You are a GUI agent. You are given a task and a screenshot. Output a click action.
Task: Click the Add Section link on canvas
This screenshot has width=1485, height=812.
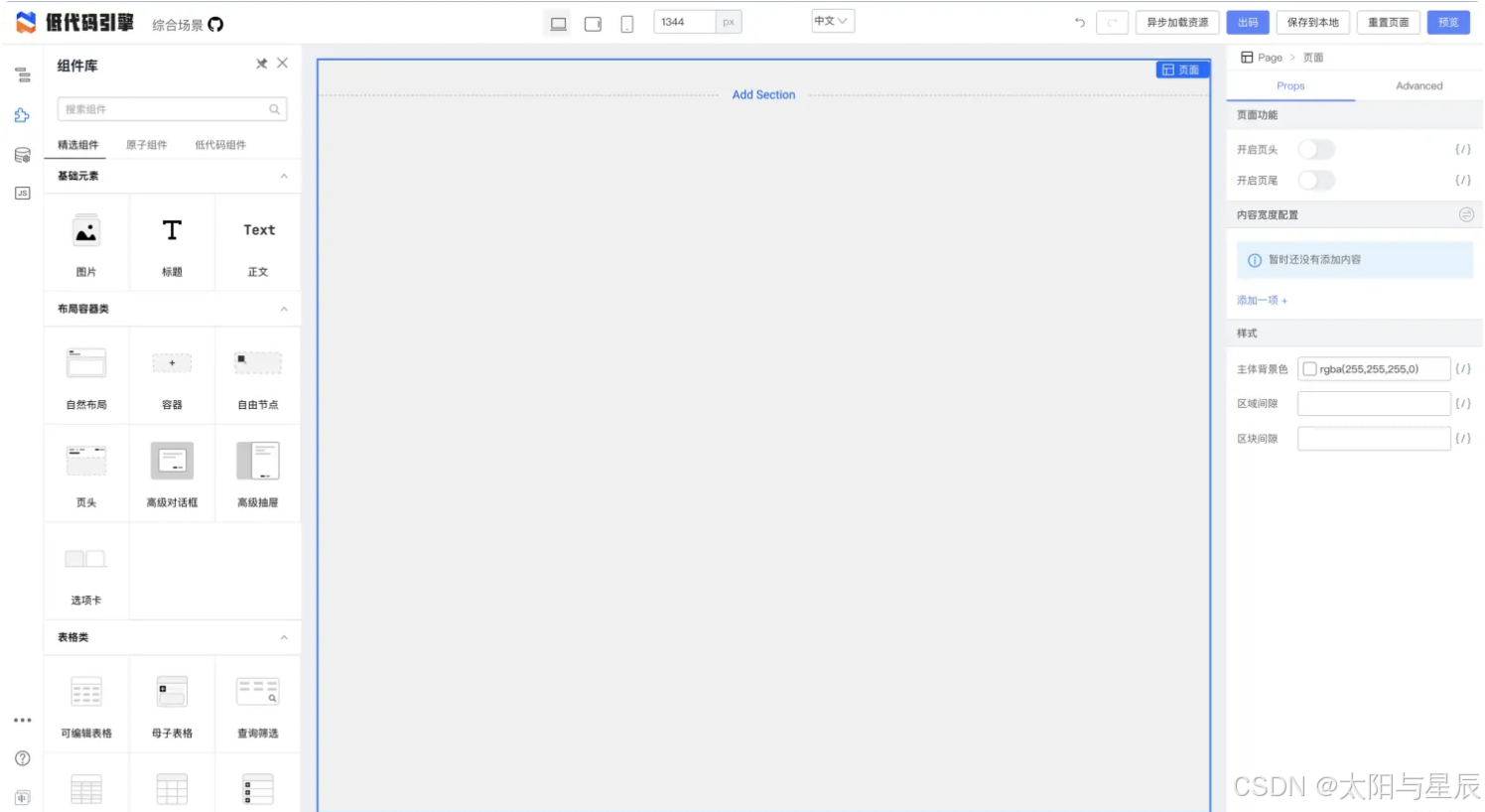coord(763,95)
